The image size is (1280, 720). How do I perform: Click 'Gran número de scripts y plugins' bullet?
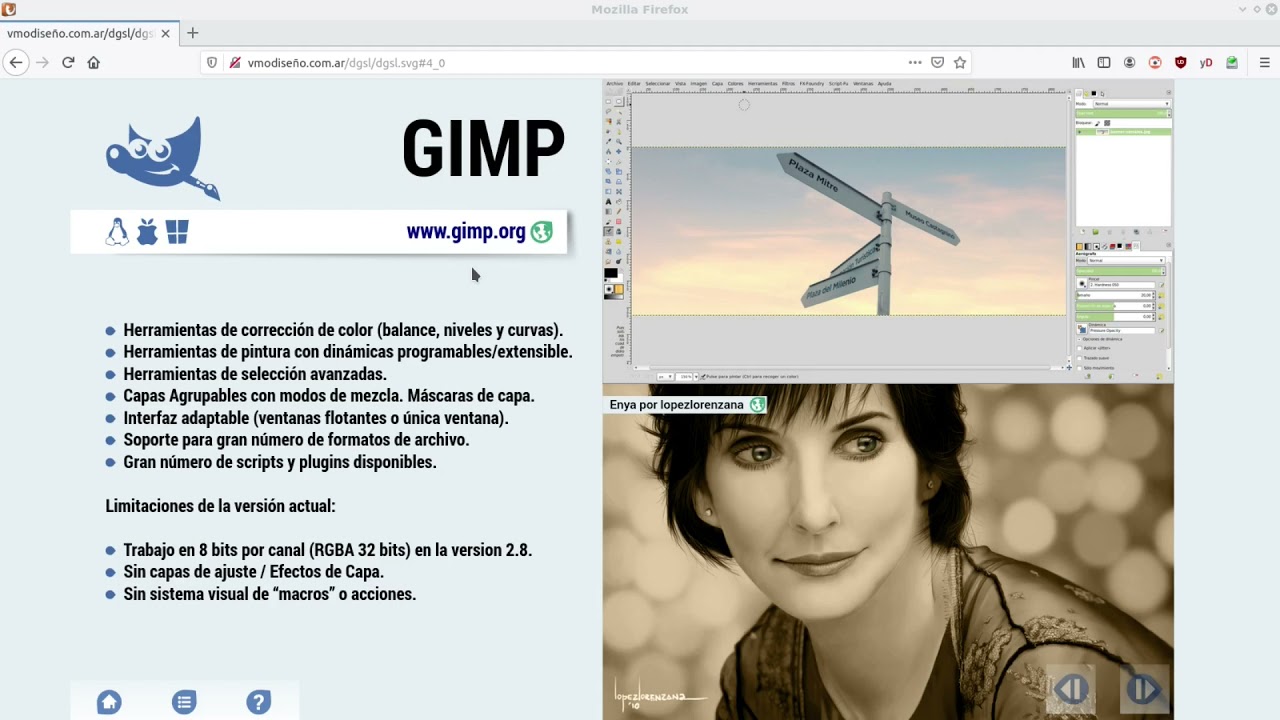tap(280, 462)
